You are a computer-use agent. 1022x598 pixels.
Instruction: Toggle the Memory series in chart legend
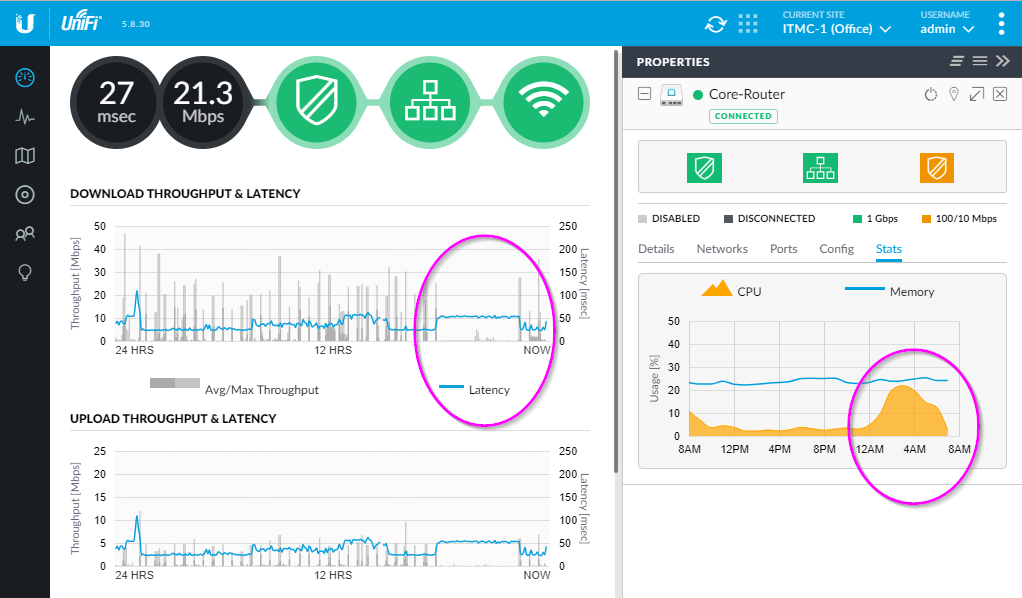pos(889,291)
